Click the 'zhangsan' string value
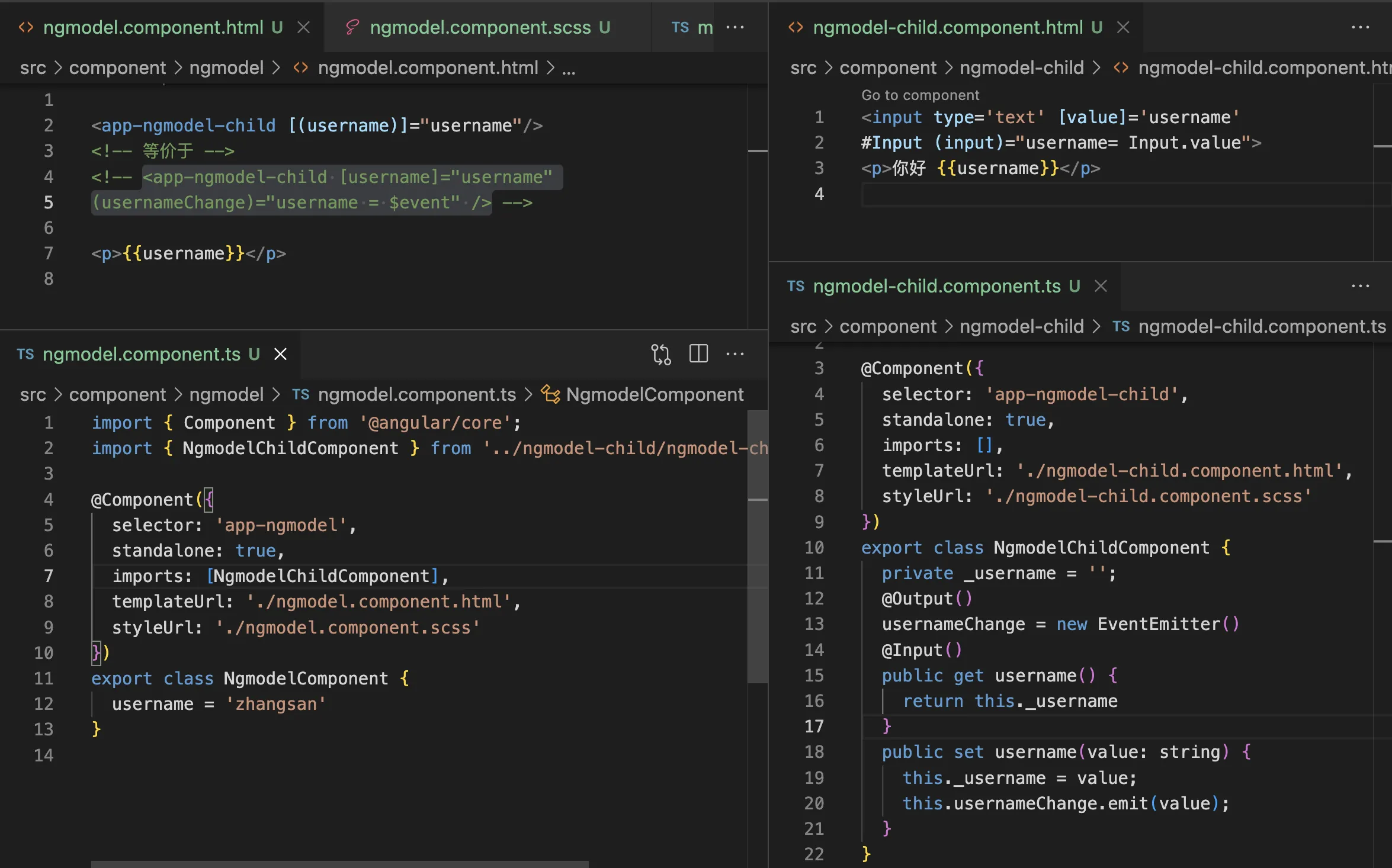The width and height of the screenshot is (1392, 868). [x=275, y=704]
